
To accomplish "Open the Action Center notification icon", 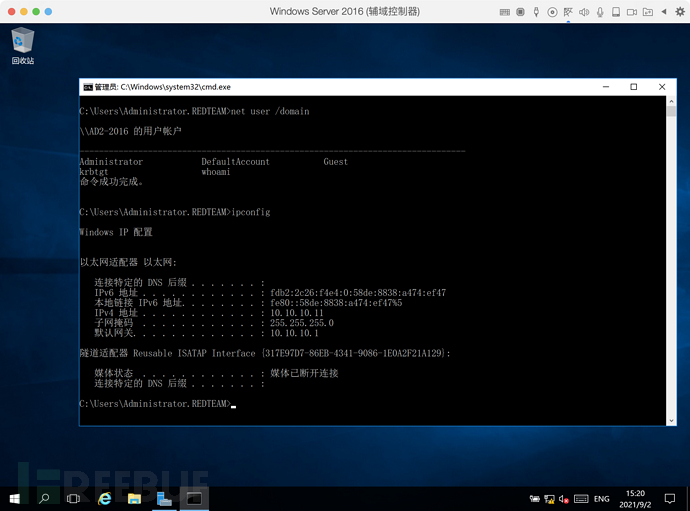I will tap(670, 499).
